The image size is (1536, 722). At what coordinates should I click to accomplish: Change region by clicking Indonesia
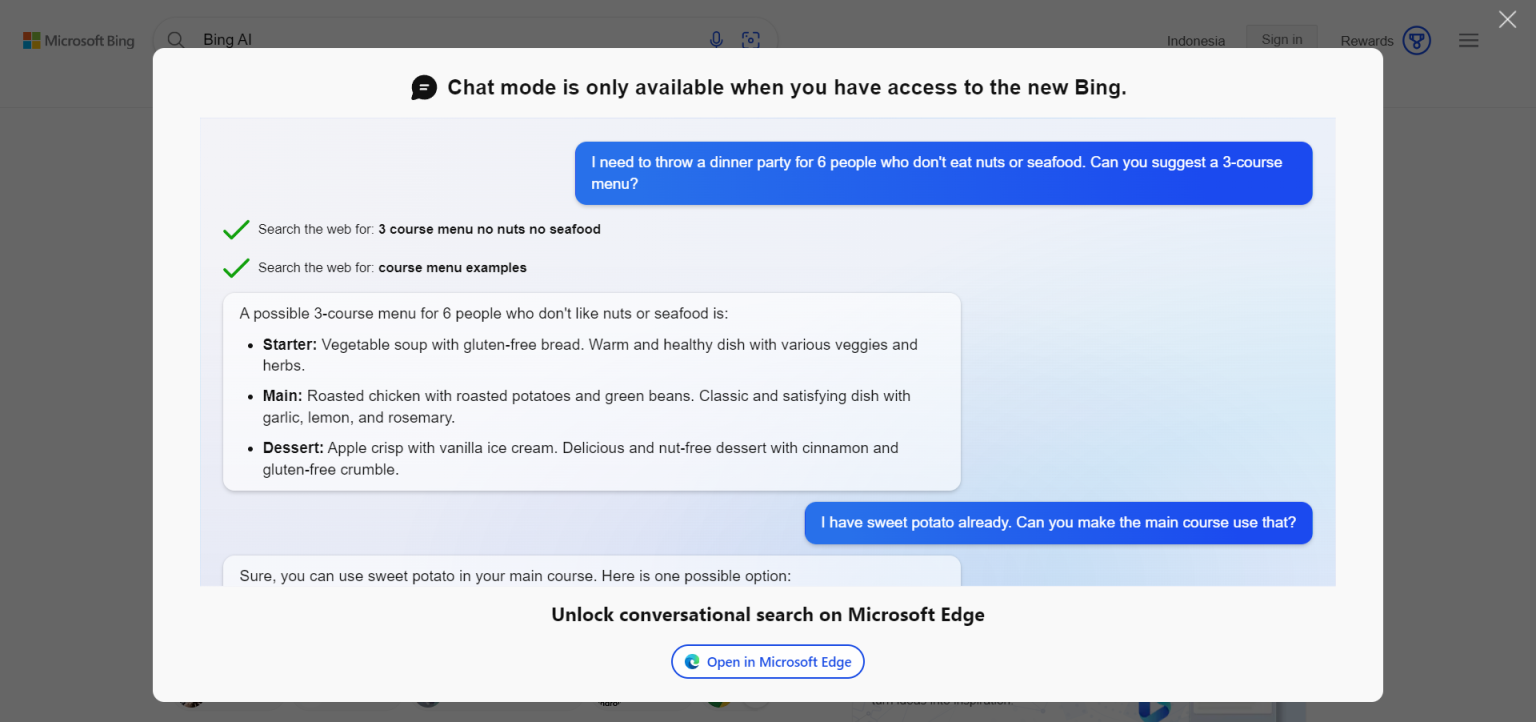pos(1195,41)
